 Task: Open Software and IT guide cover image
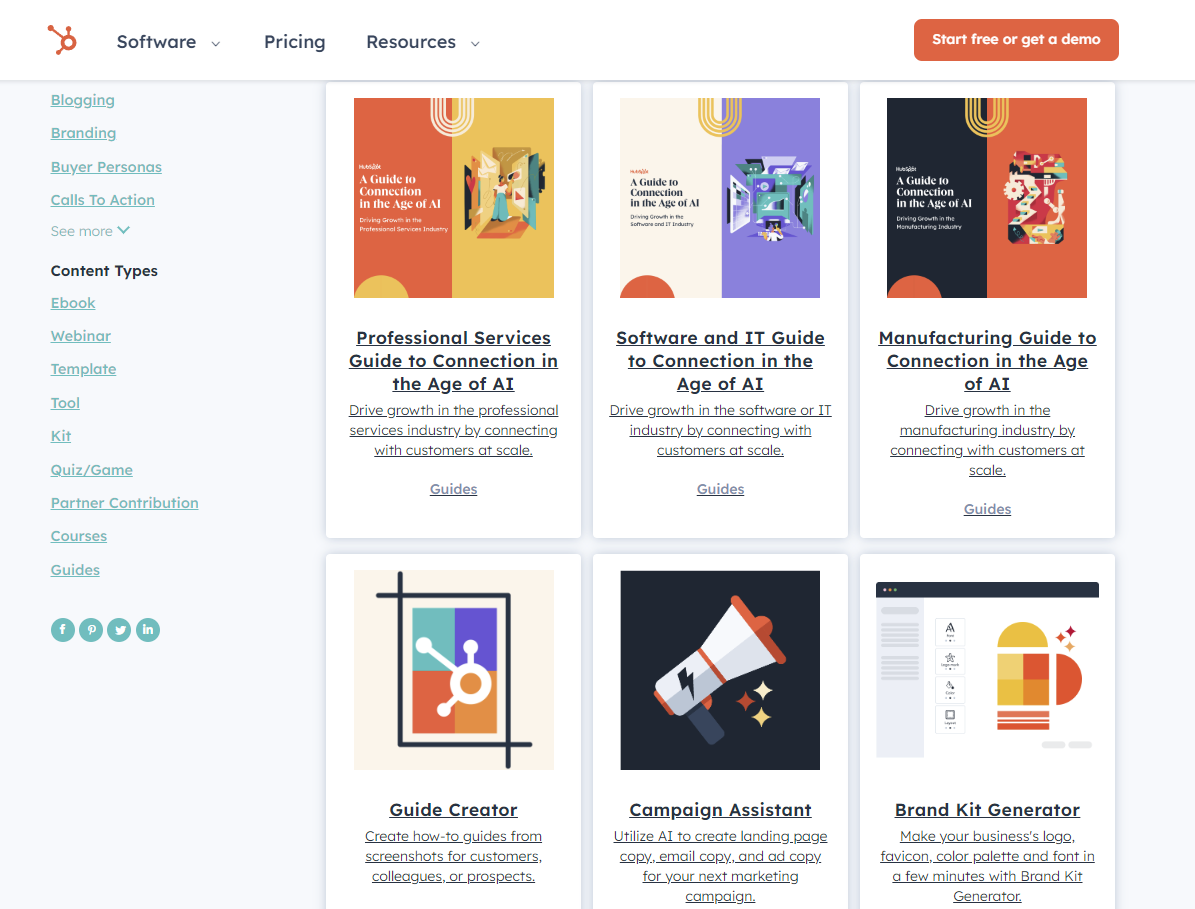click(x=720, y=197)
